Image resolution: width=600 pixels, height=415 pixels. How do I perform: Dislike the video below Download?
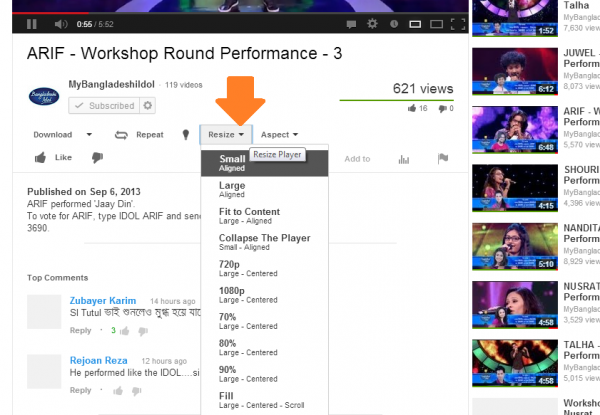coord(97,158)
